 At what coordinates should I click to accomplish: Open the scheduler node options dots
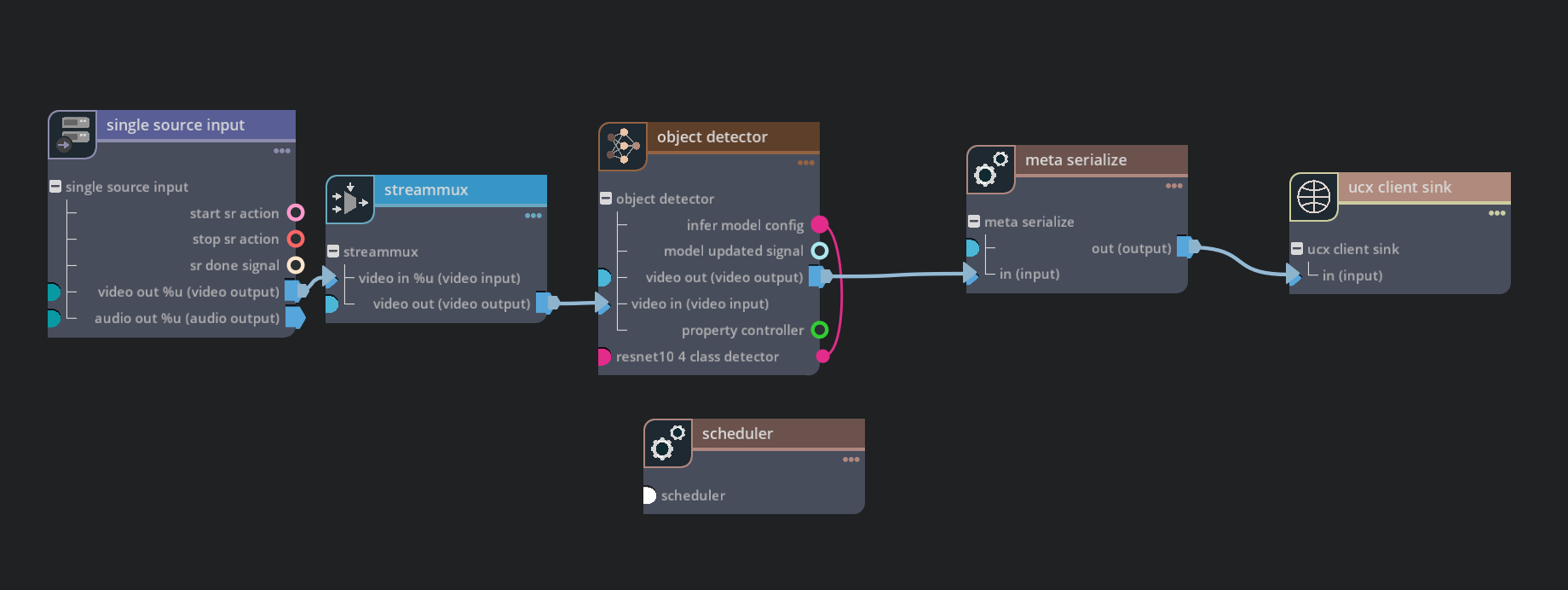[x=851, y=460]
